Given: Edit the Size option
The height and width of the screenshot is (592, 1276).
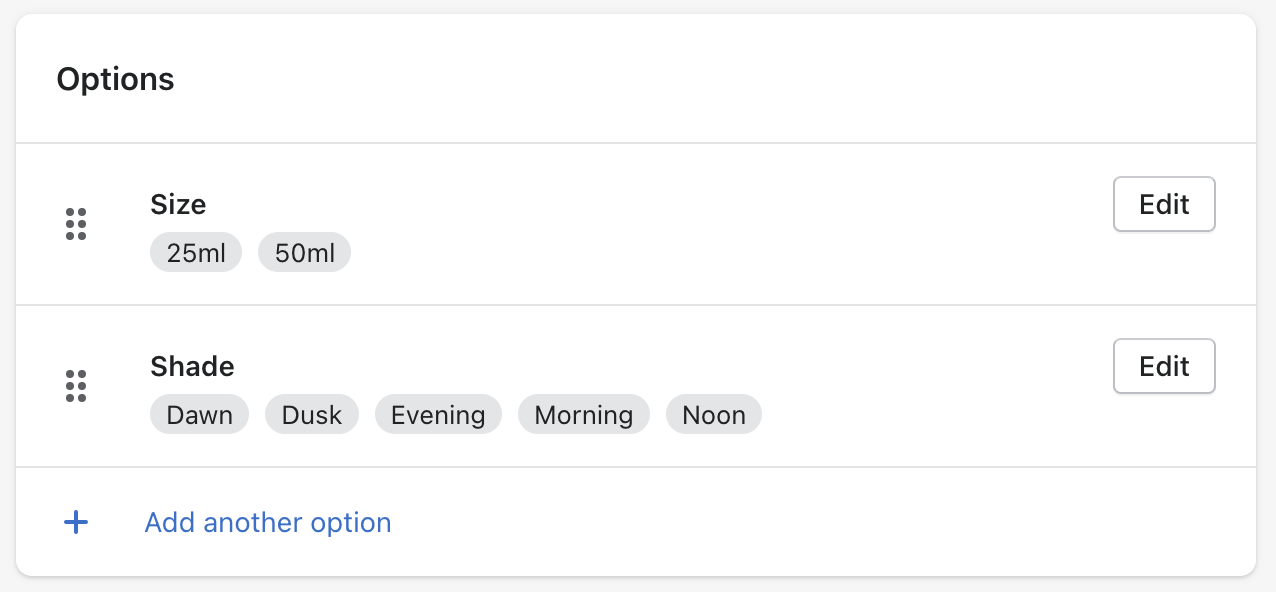Looking at the screenshot, I should tap(1164, 204).
